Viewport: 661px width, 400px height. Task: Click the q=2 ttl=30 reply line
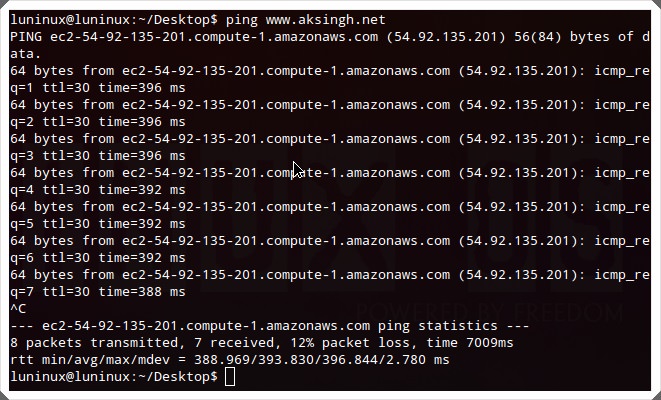[x=98, y=122]
